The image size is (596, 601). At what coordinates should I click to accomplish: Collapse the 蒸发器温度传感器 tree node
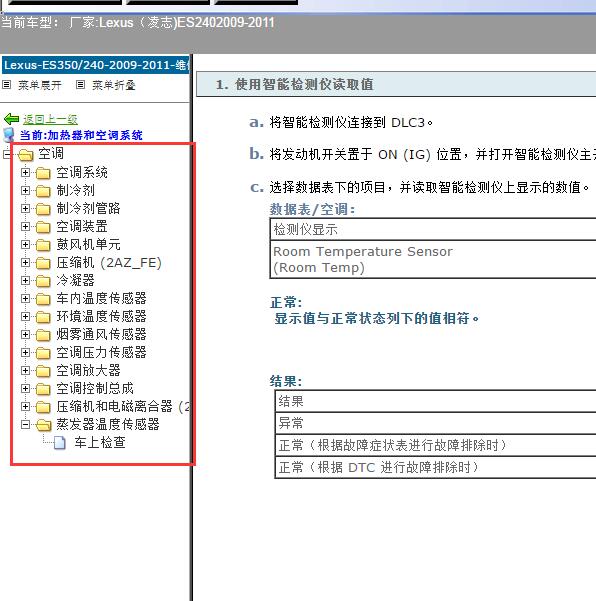[x=25, y=425]
